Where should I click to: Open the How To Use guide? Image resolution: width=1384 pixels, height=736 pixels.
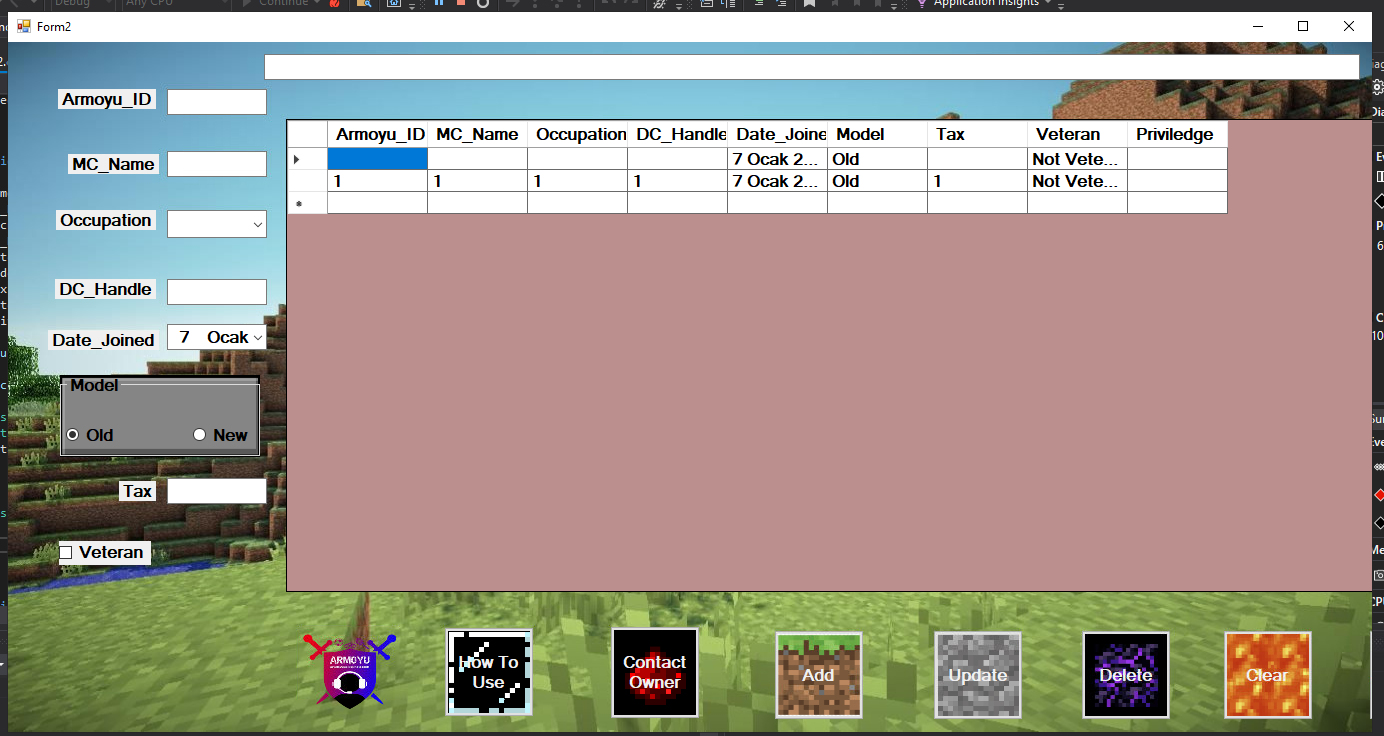[x=489, y=672]
